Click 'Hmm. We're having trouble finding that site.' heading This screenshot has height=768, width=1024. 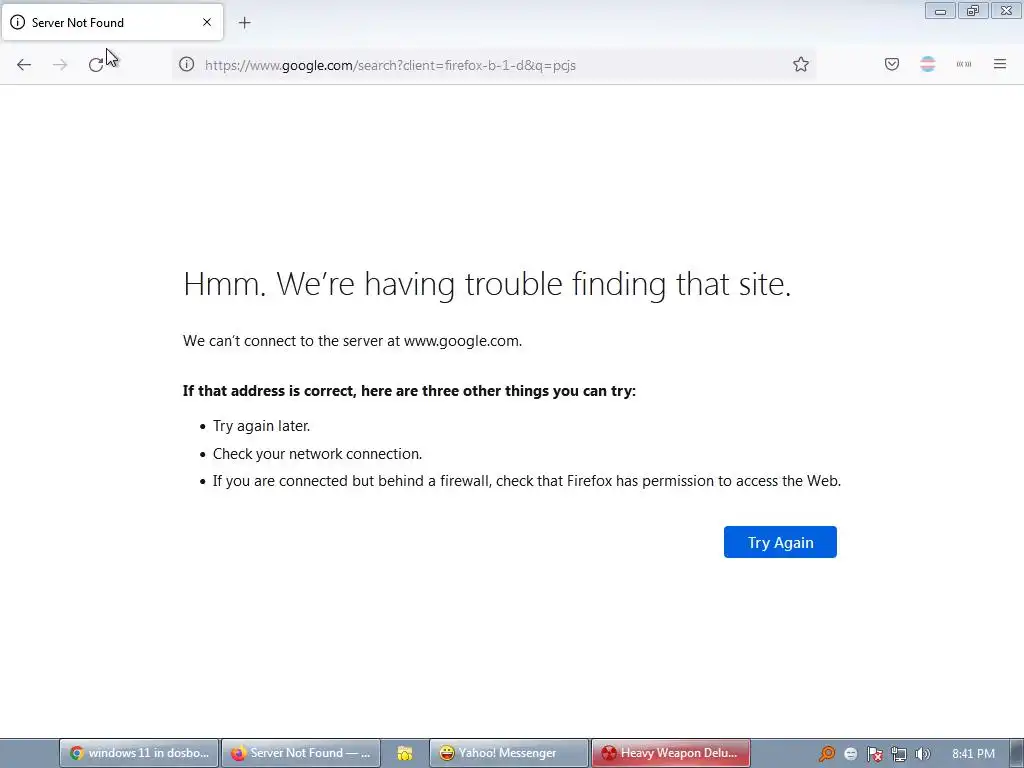pyautogui.click(x=487, y=284)
